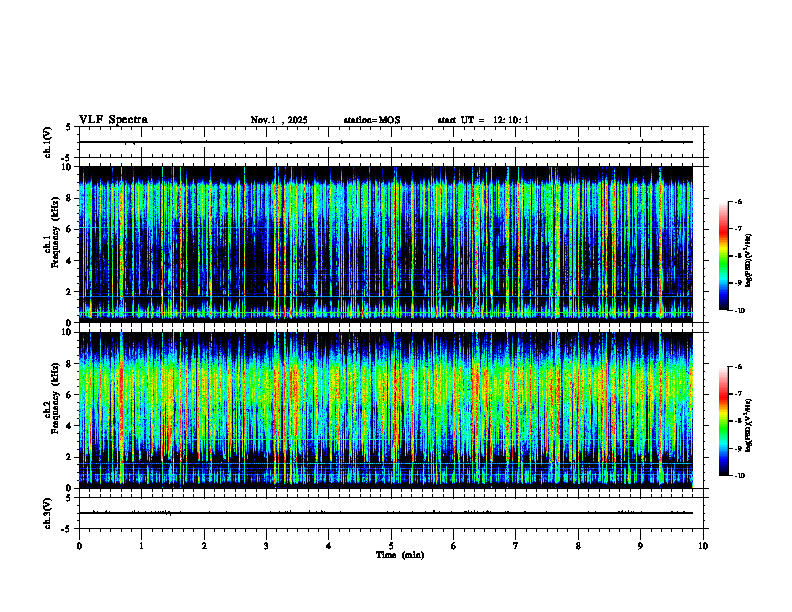Viewport: 792px width, 612px height.
Task: Click time axis tick label "7"
Action: coord(516,546)
